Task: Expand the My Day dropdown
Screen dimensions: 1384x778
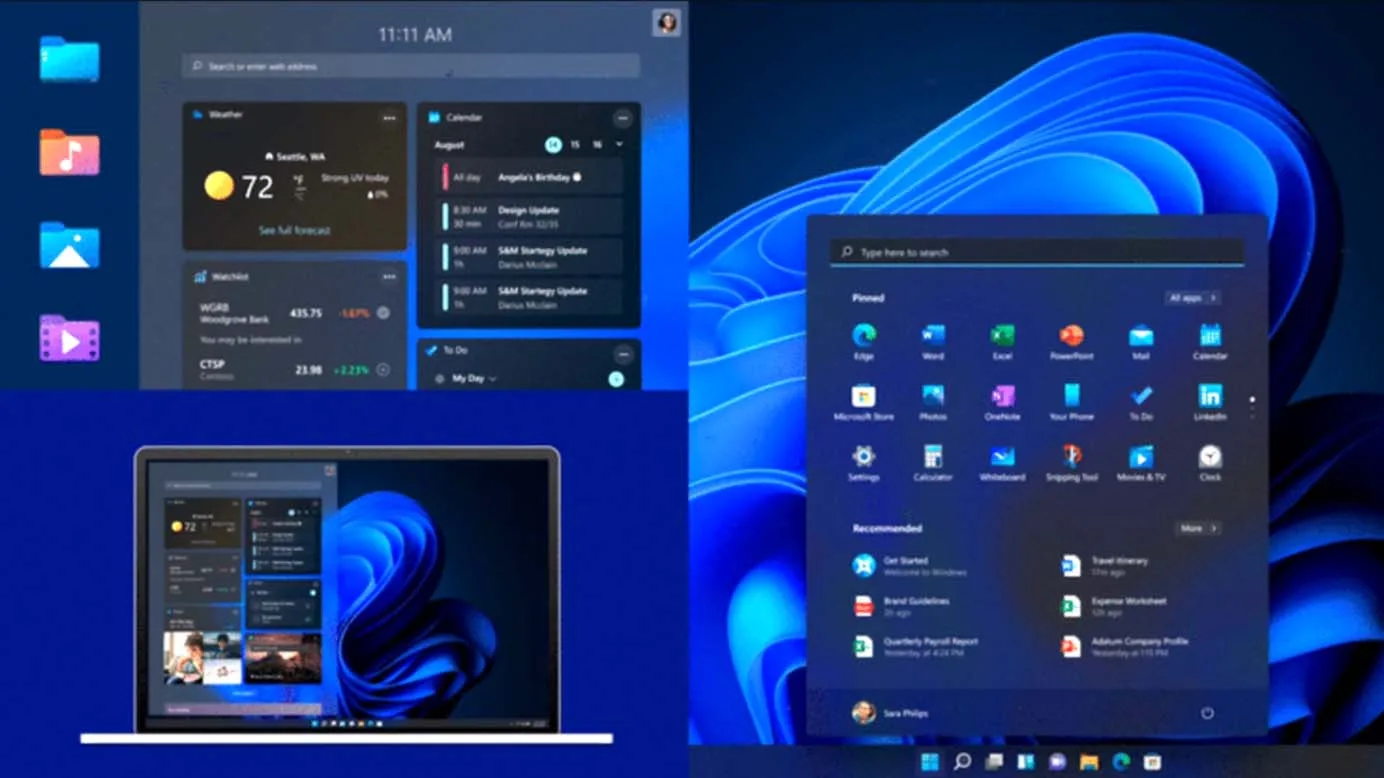Action: [x=474, y=379]
